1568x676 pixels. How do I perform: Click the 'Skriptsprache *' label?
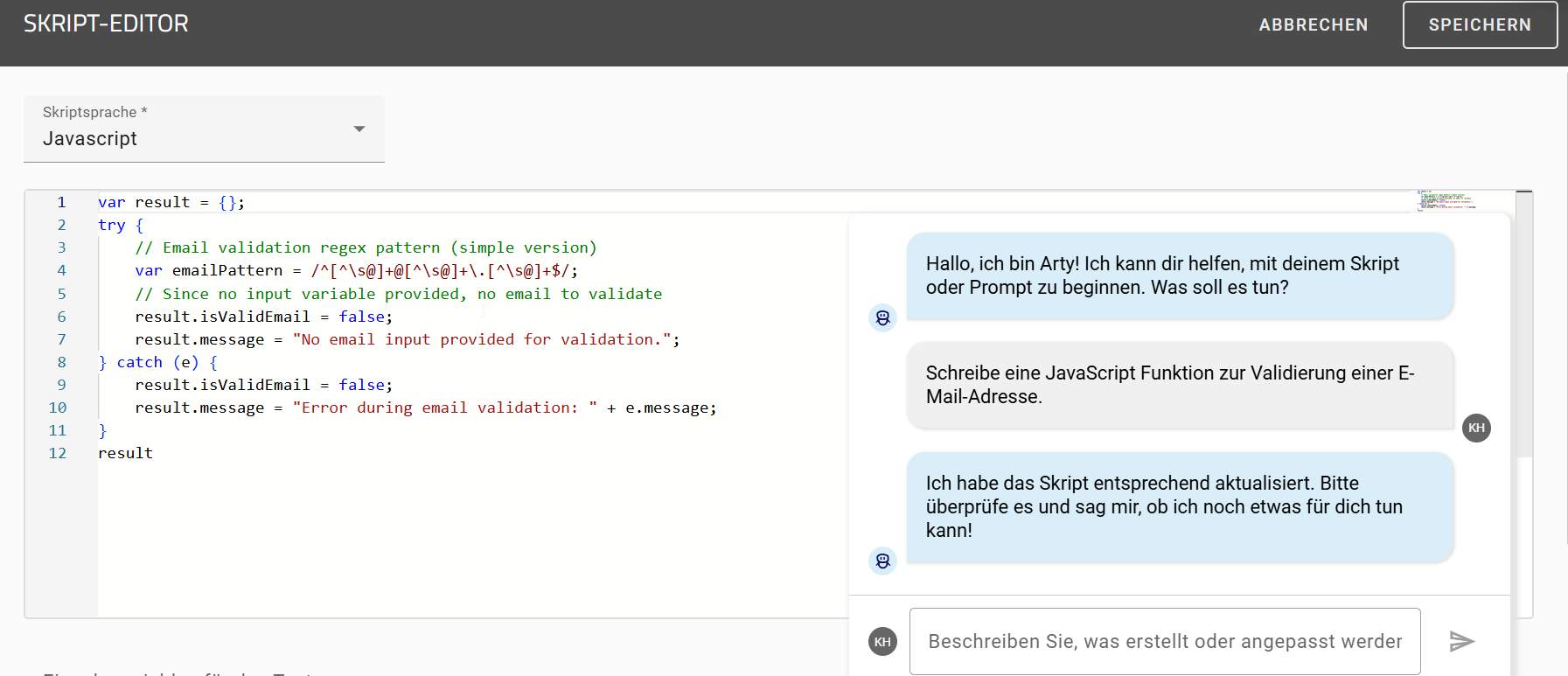coord(95,112)
